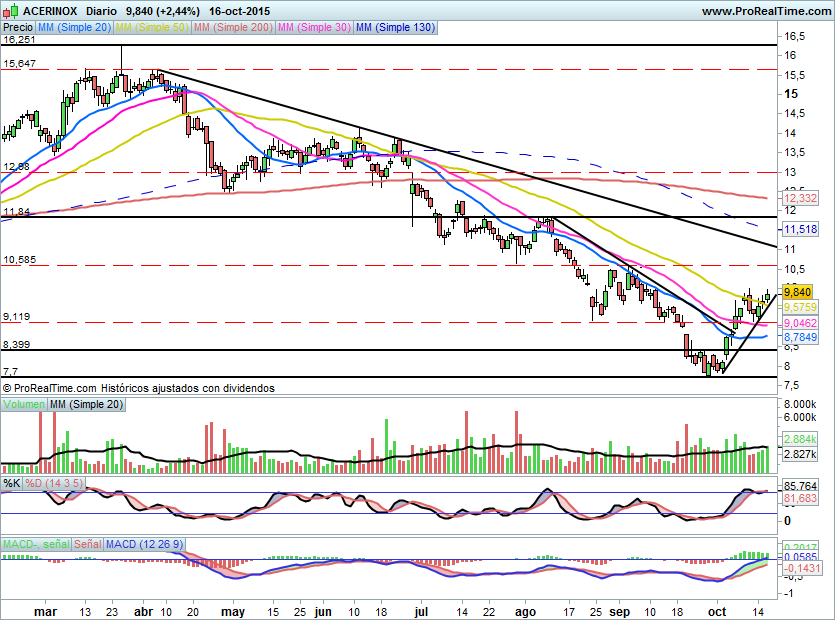Click the MM (Simple 130) indicator label
The image size is (835, 620).
(x=396, y=28)
